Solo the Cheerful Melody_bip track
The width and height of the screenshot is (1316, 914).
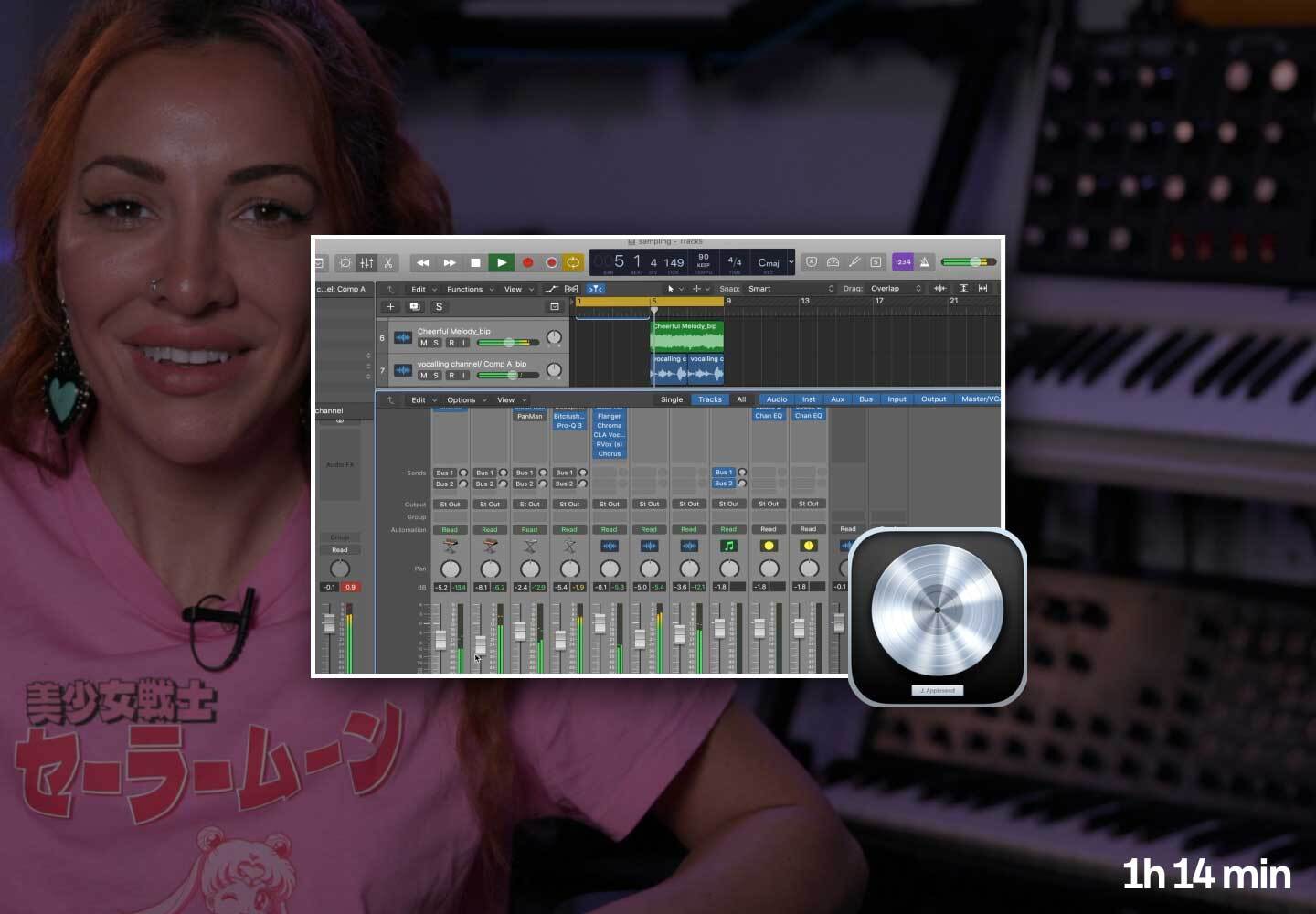436,343
